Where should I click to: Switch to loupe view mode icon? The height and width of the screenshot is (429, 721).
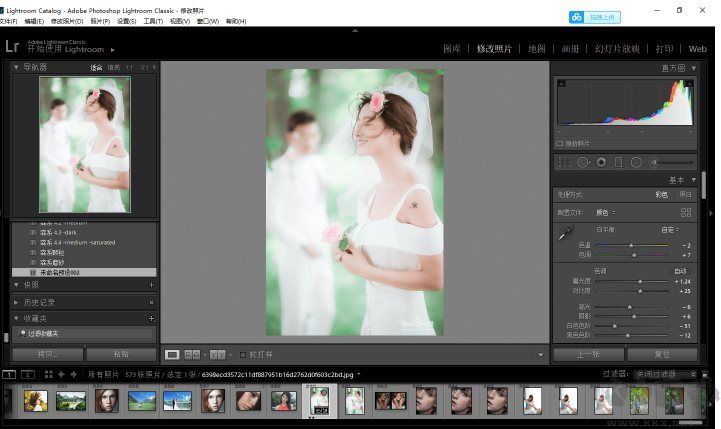click(x=172, y=354)
